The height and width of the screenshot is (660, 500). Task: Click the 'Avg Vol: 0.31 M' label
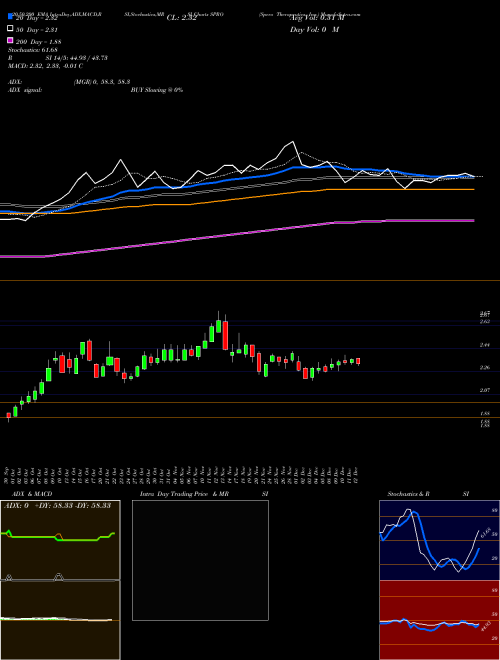317,18
